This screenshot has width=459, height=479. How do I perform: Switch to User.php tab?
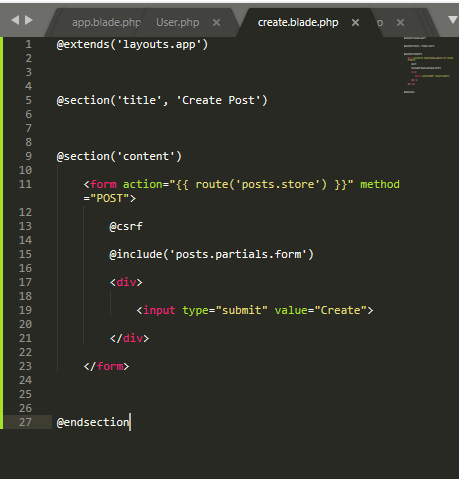click(178, 22)
